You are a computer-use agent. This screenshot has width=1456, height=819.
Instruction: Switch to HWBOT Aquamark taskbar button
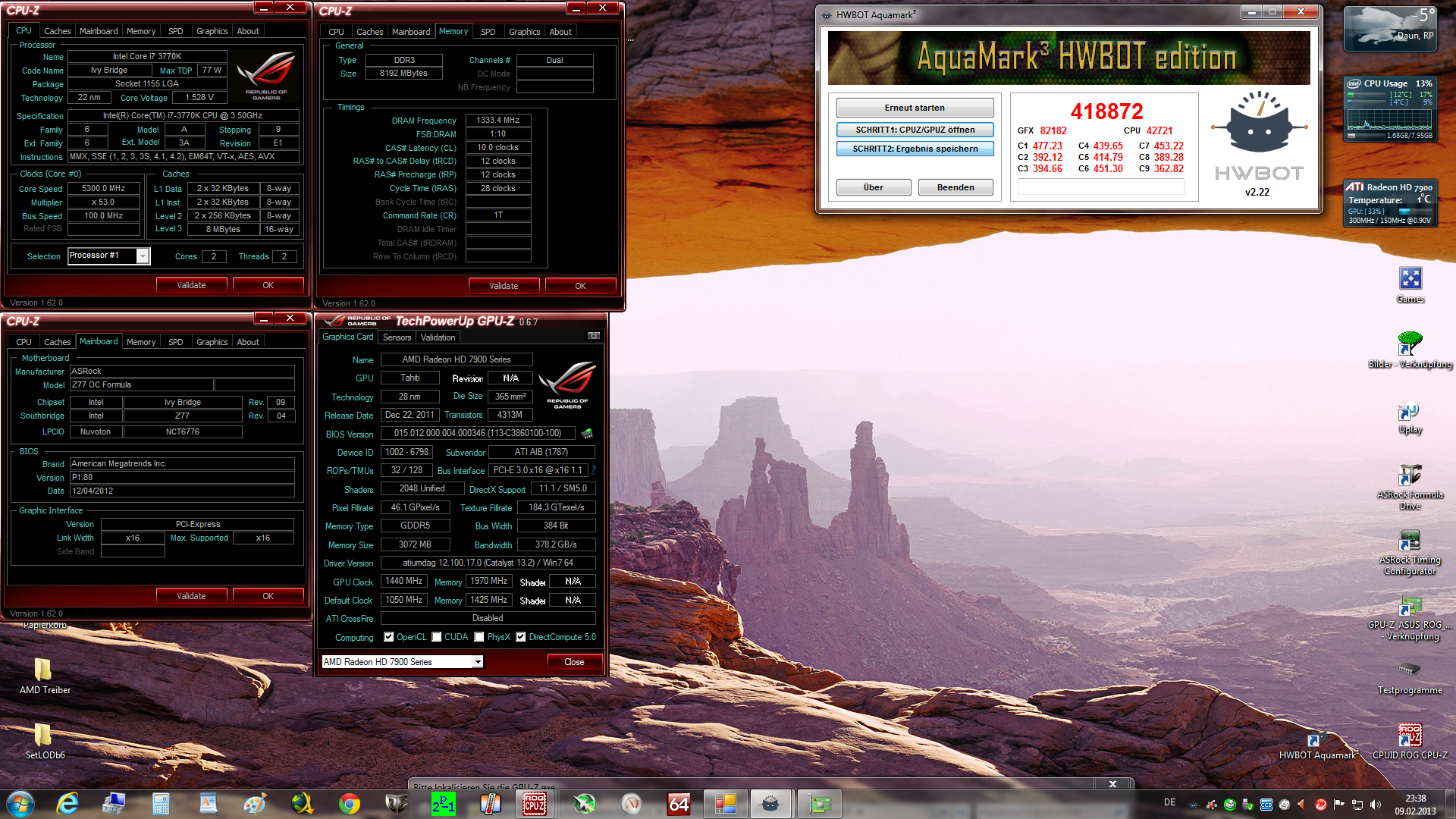point(770,803)
